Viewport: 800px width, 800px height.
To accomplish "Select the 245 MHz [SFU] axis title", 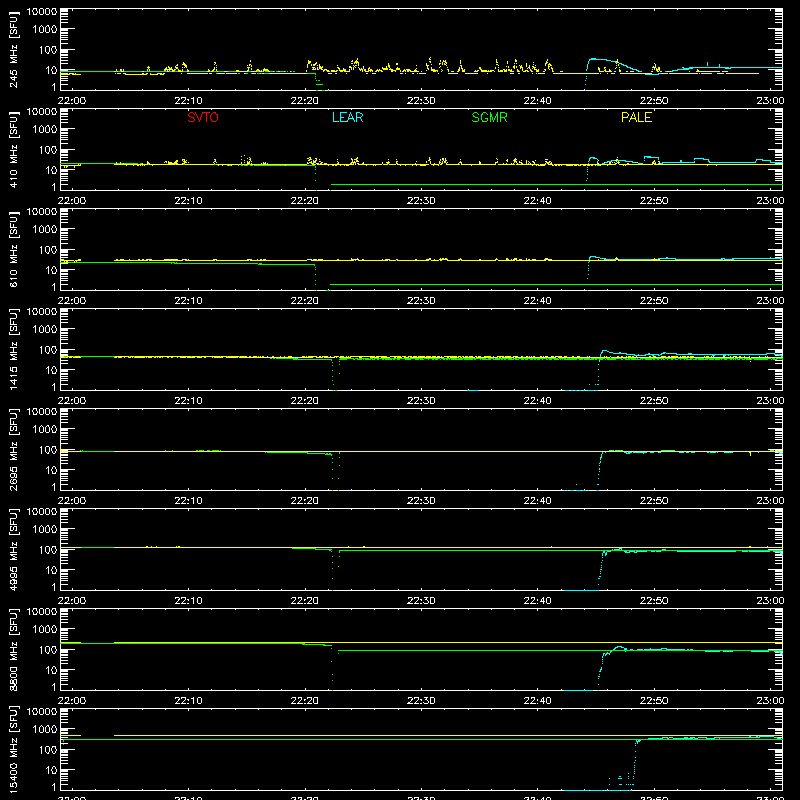I will (x=13, y=49).
